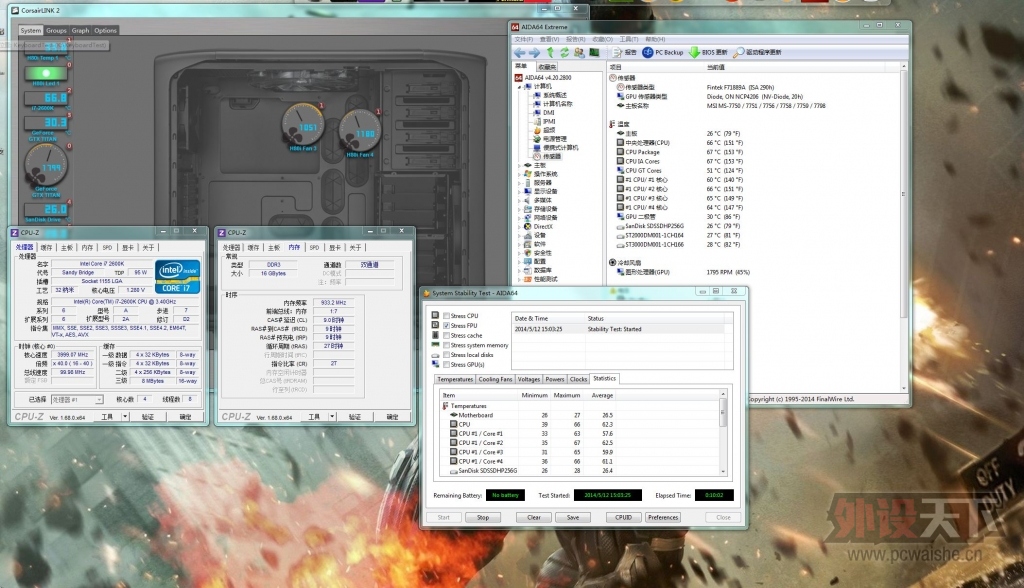Expand the 存储设备 node in AIDA64 tree
The height and width of the screenshot is (588, 1024).
(x=520, y=209)
